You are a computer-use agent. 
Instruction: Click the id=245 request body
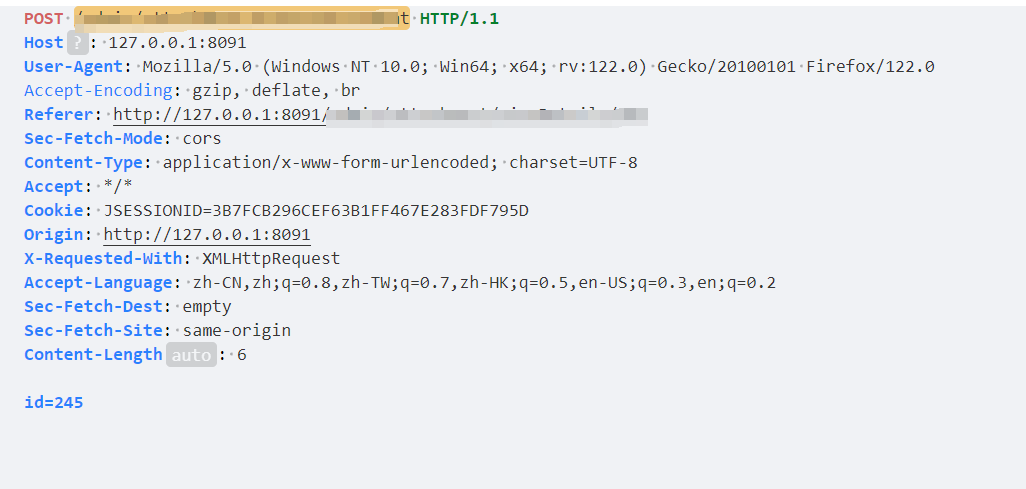pyautogui.click(x=54, y=403)
